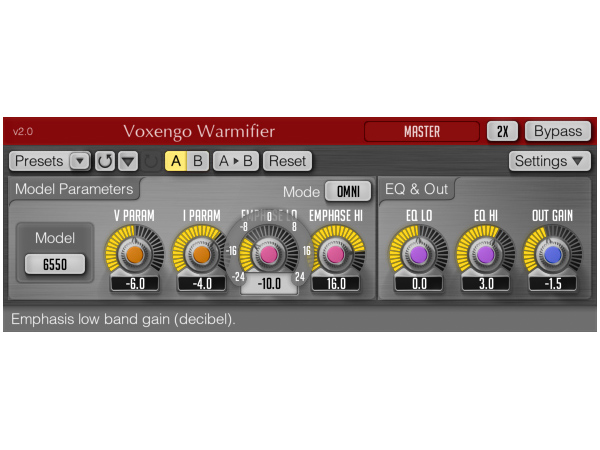Click V PARAM value -6.0

tap(135, 284)
